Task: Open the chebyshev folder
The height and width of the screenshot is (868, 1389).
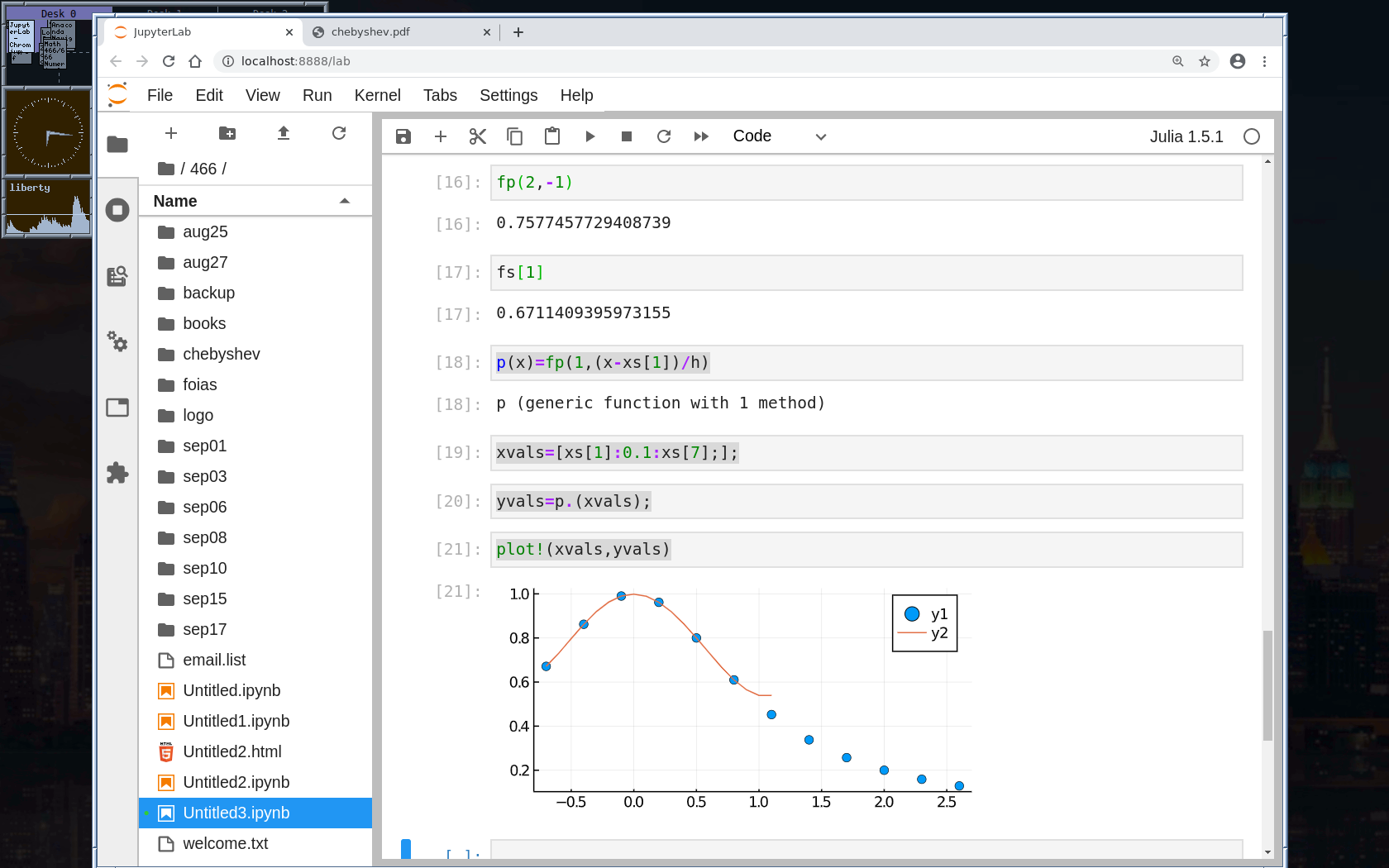Action: point(221,354)
